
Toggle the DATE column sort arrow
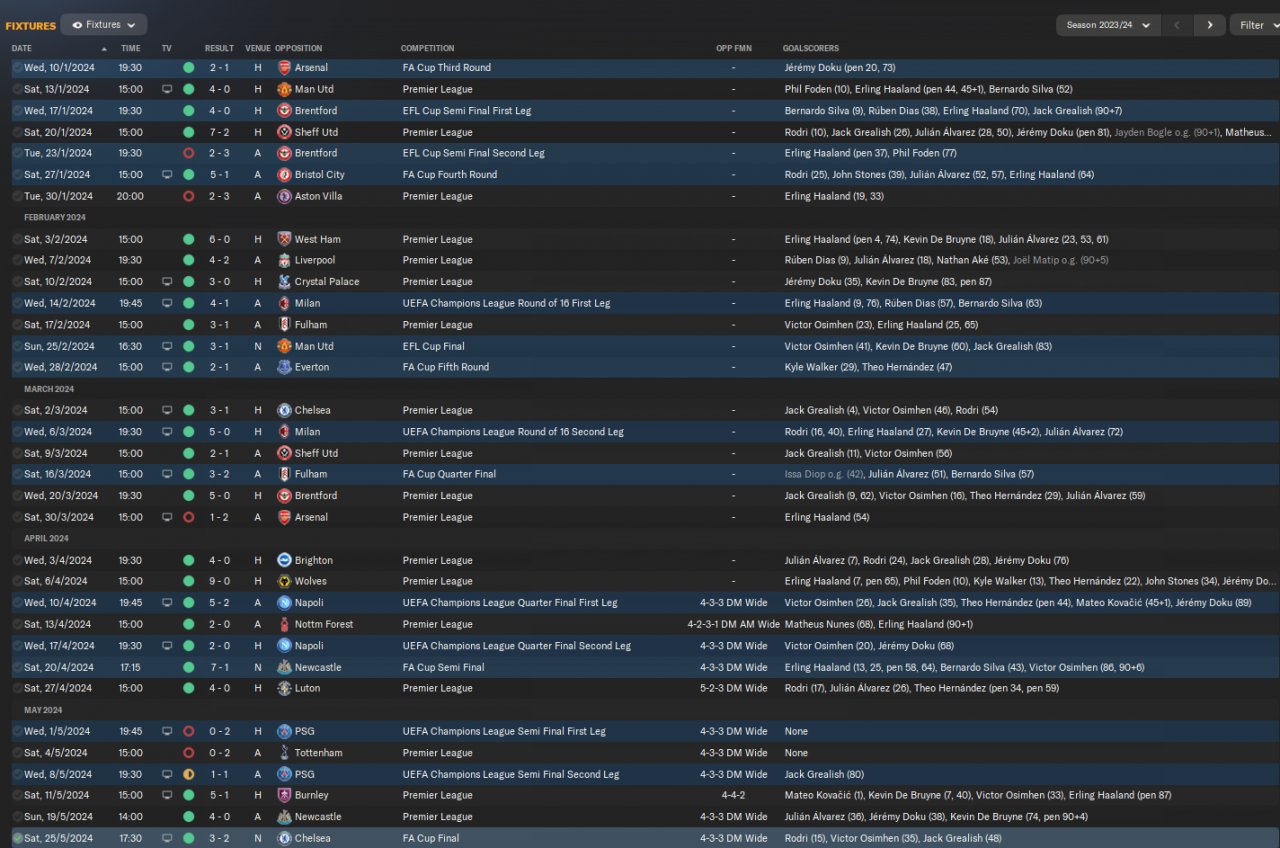pos(104,48)
